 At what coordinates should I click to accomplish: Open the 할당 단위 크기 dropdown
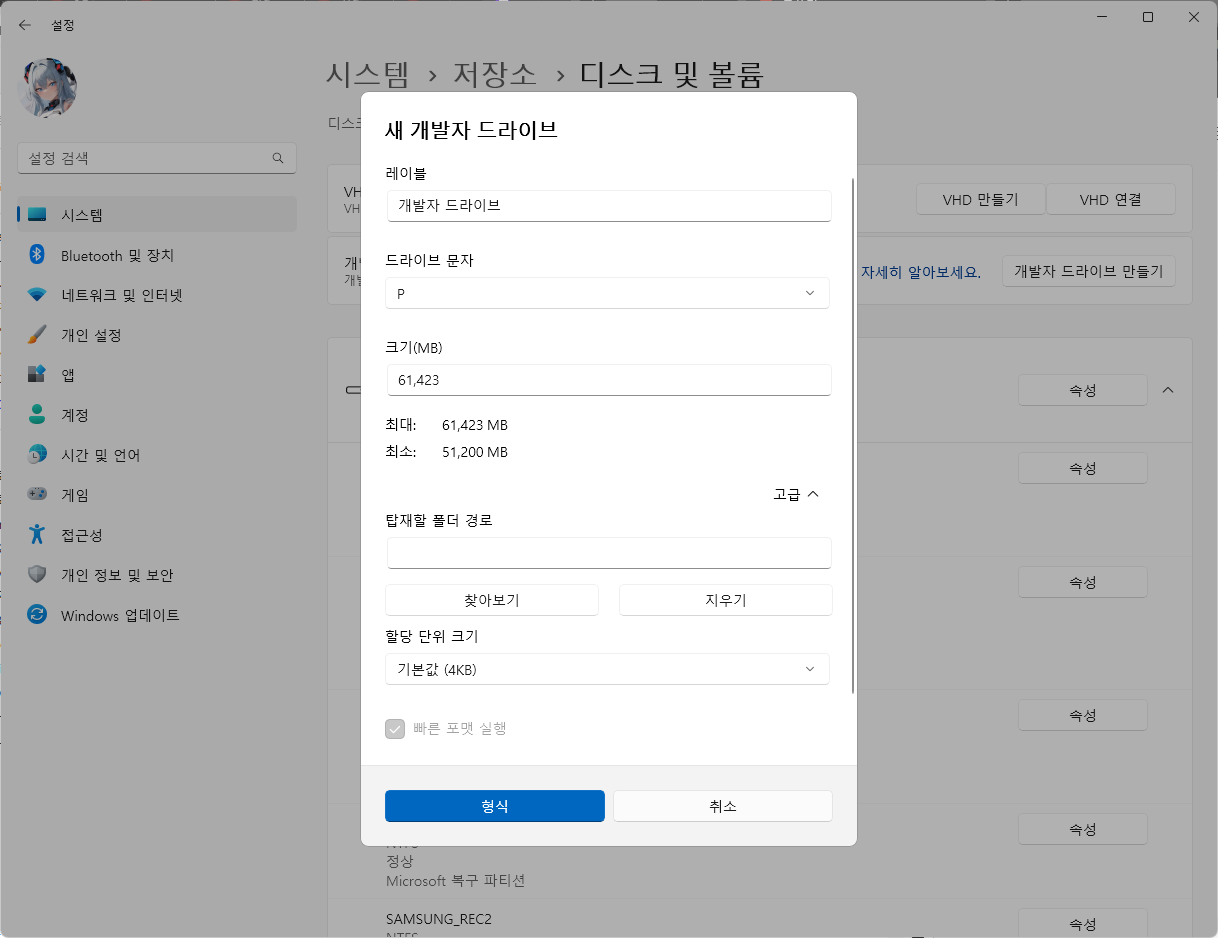point(607,669)
